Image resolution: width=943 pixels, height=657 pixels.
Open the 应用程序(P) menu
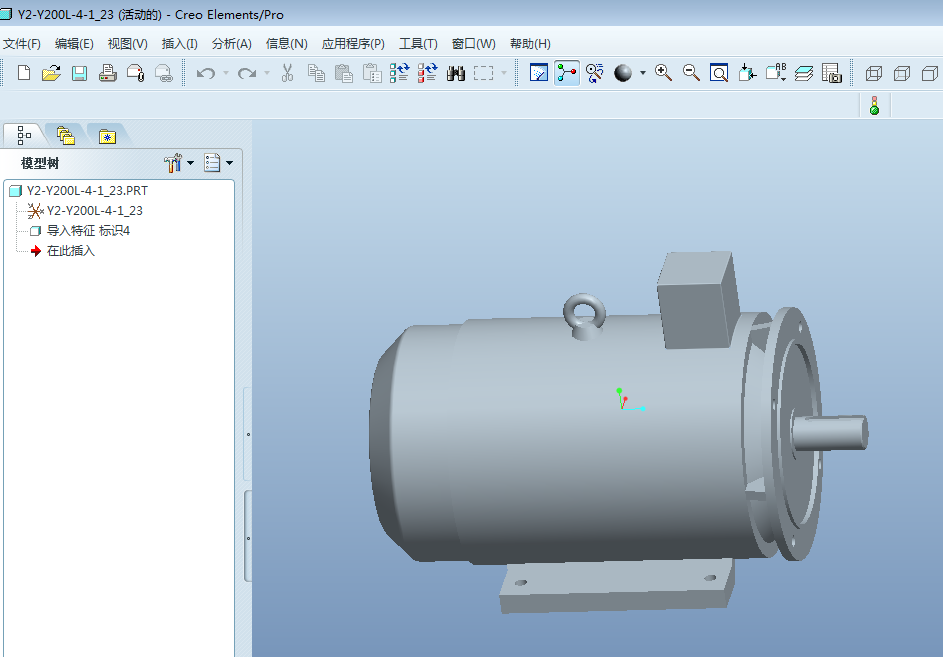353,44
